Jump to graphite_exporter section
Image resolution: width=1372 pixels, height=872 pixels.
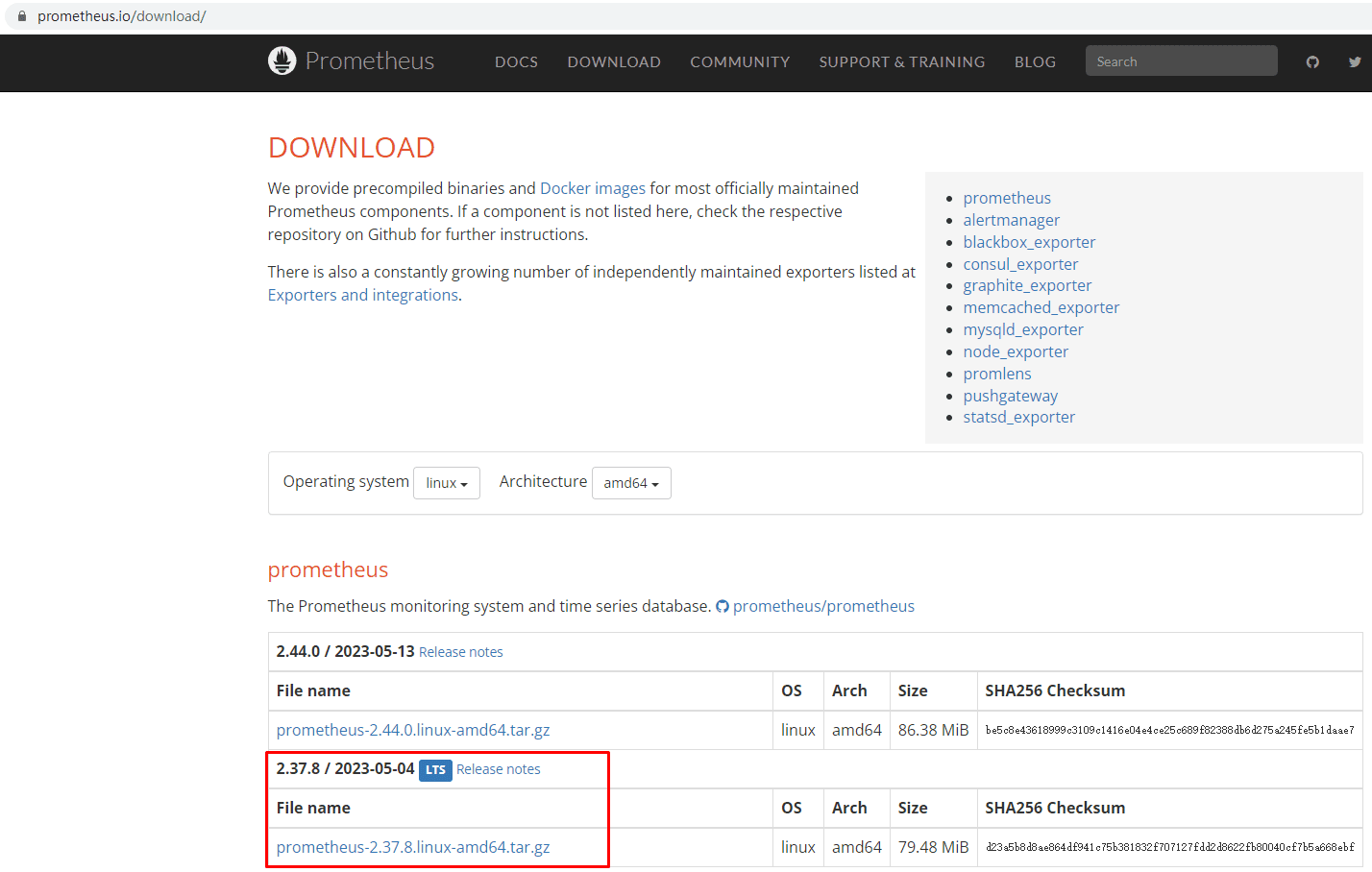tap(1027, 285)
